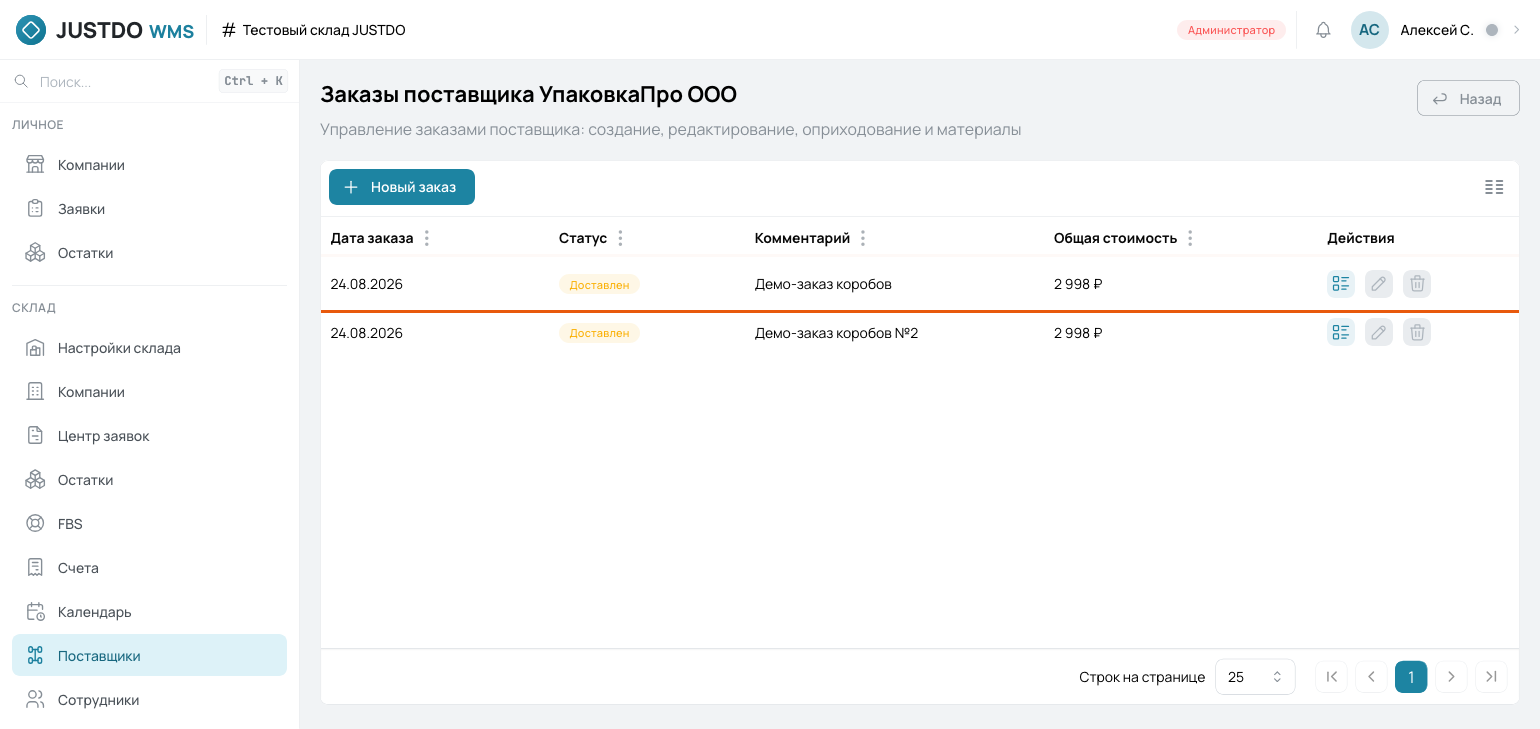
Task: Select Поставщики in the sidebar
Action: pos(150,655)
